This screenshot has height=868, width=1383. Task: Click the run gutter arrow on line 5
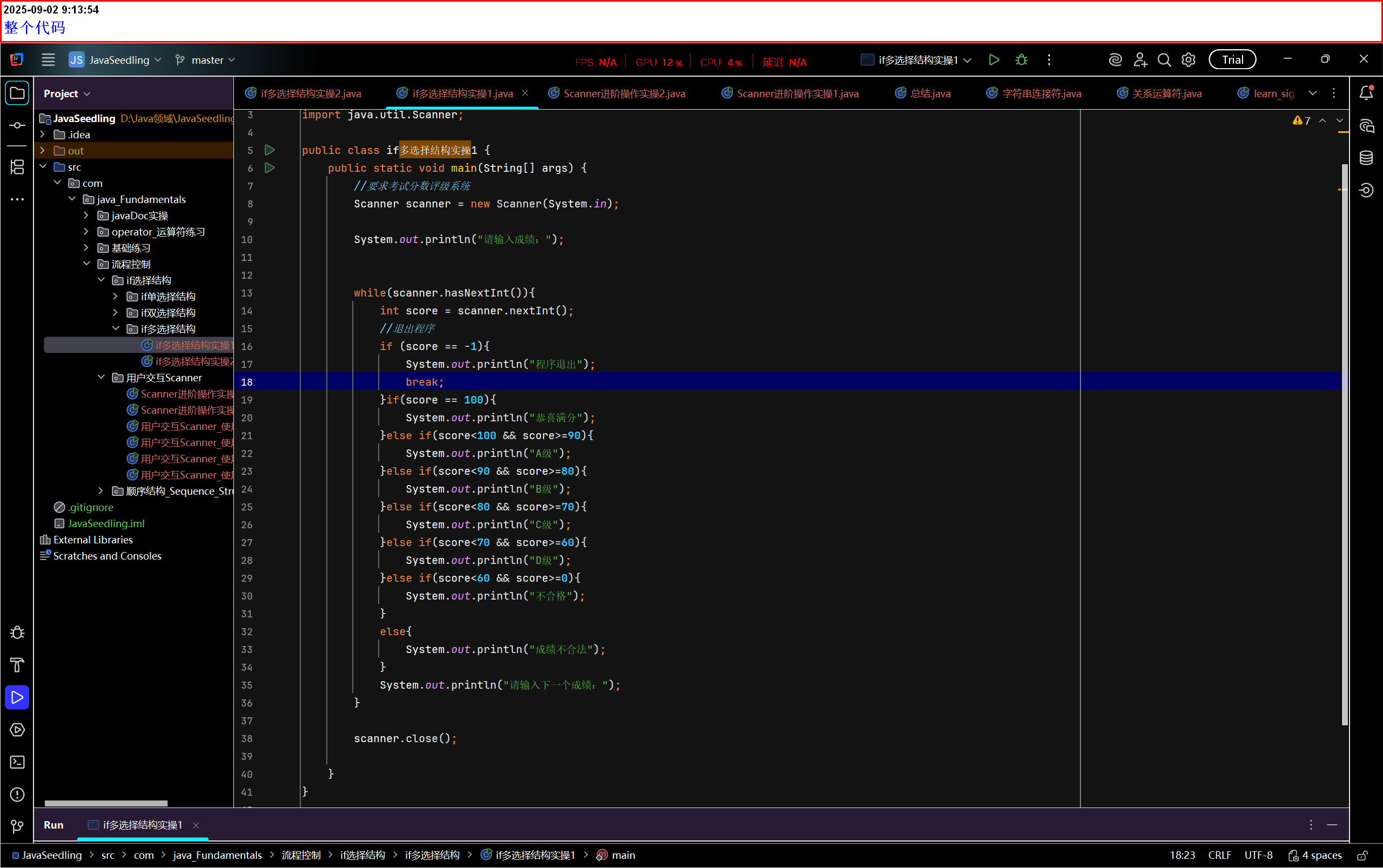pos(269,150)
